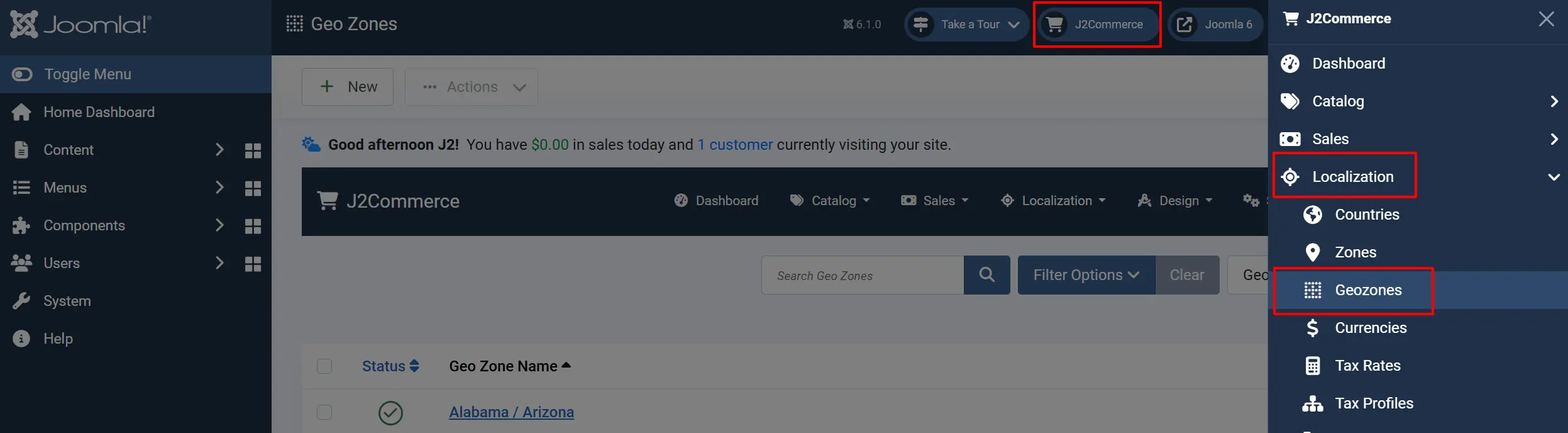This screenshot has width=1568, height=433.
Task: Sort by Status column
Action: point(390,366)
